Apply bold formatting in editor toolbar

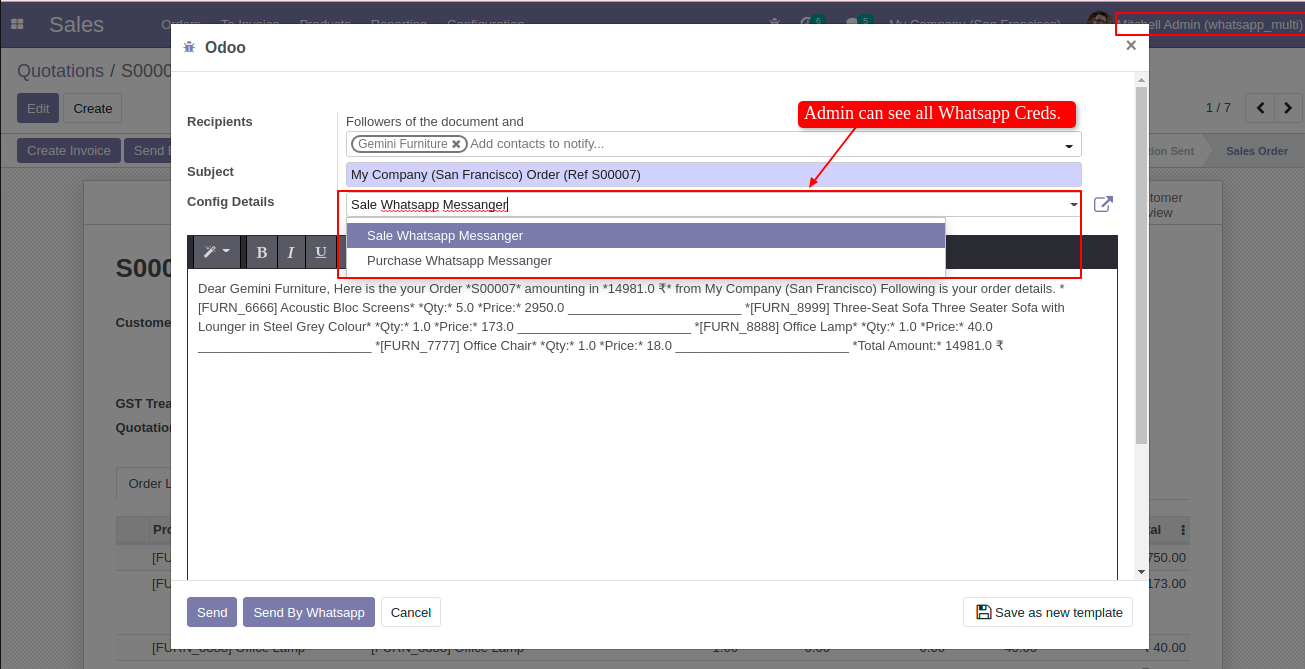click(262, 252)
